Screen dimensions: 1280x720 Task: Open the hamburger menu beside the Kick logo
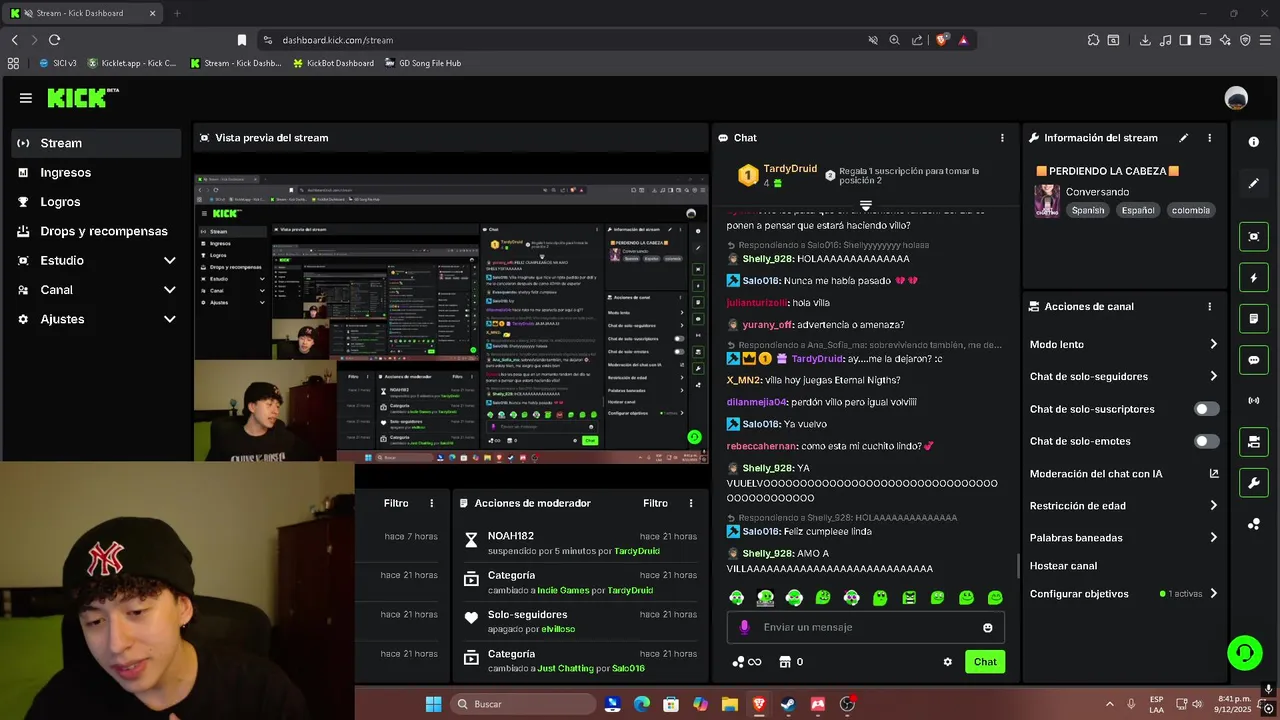pos(26,98)
